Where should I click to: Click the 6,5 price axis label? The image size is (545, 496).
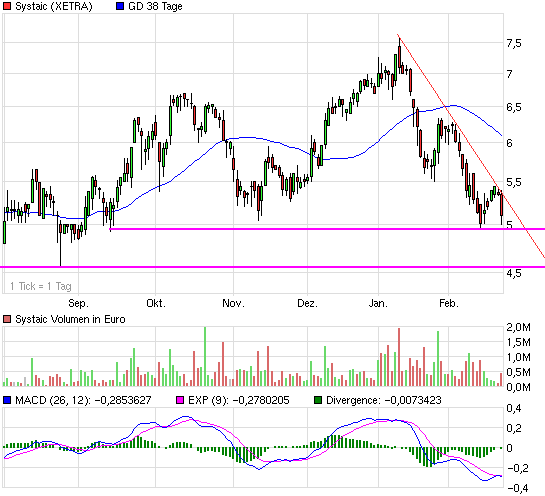tap(514, 107)
